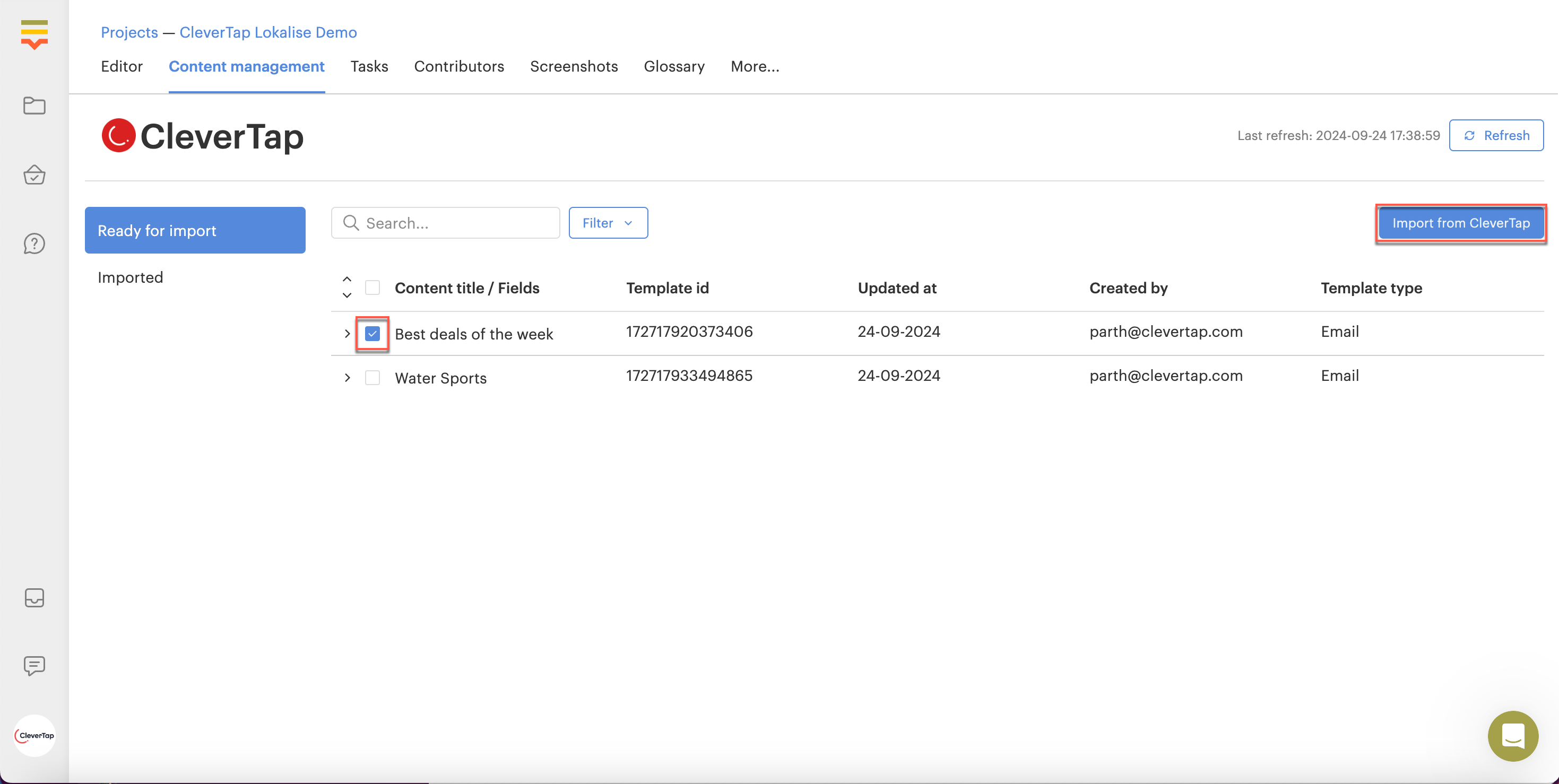Expand the Water Sports row
This screenshot has height=784, width=1559.
347,378
